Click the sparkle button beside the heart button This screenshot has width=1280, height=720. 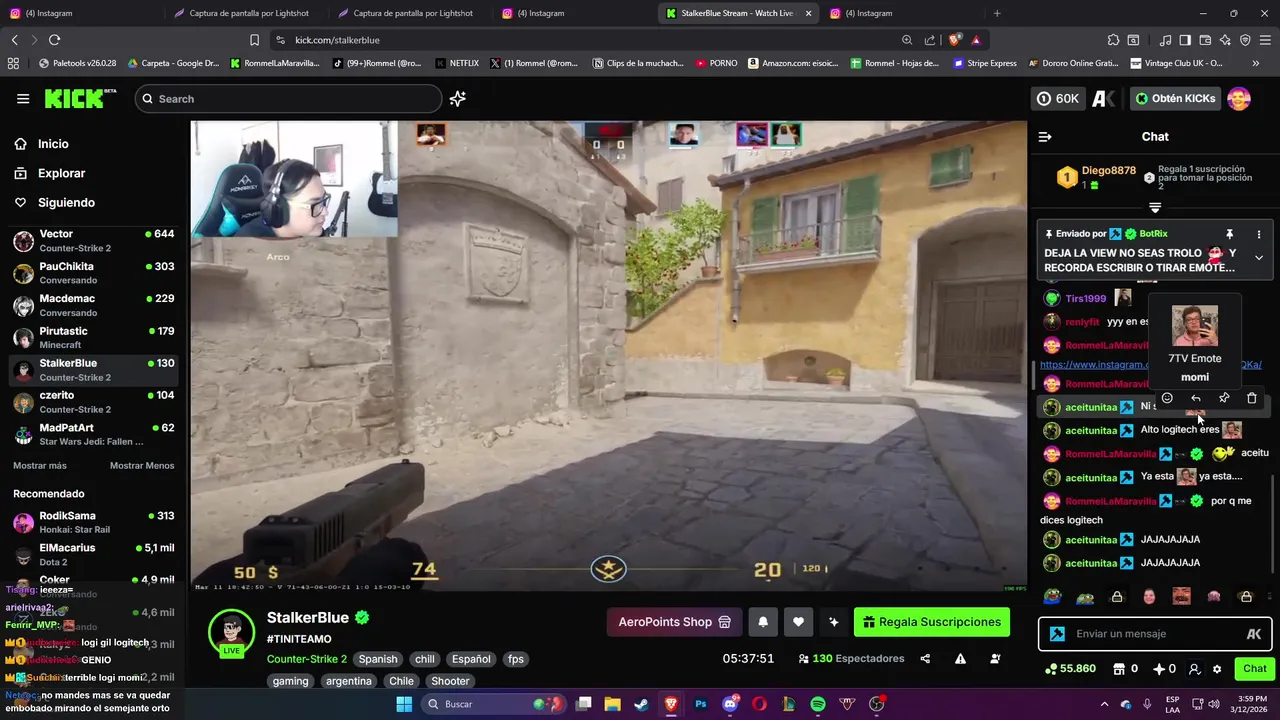[834, 622]
